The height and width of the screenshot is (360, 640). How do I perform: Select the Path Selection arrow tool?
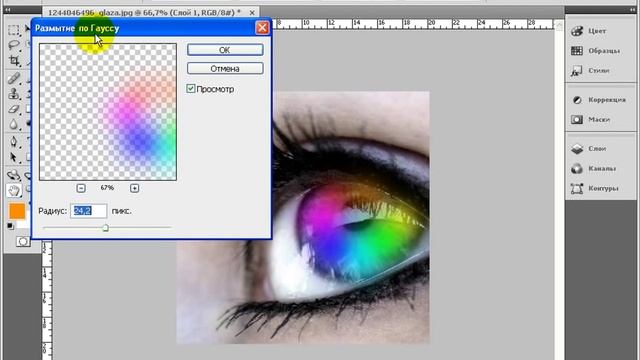point(13,157)
